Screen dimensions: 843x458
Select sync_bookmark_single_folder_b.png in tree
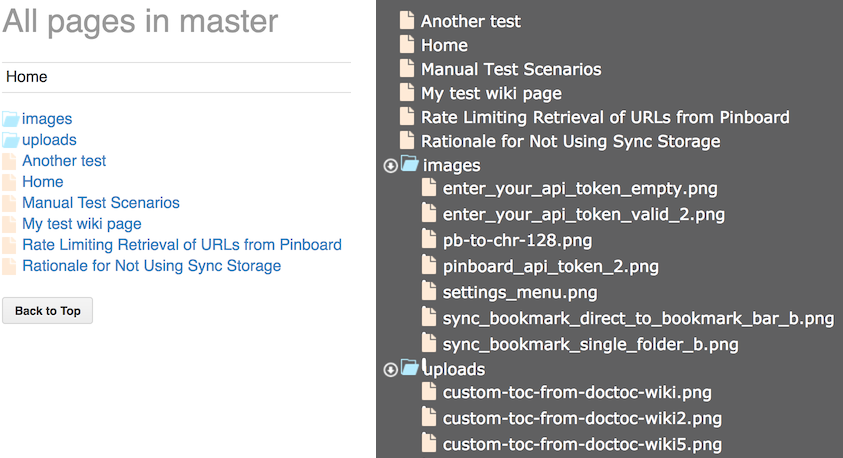(590, 345)
